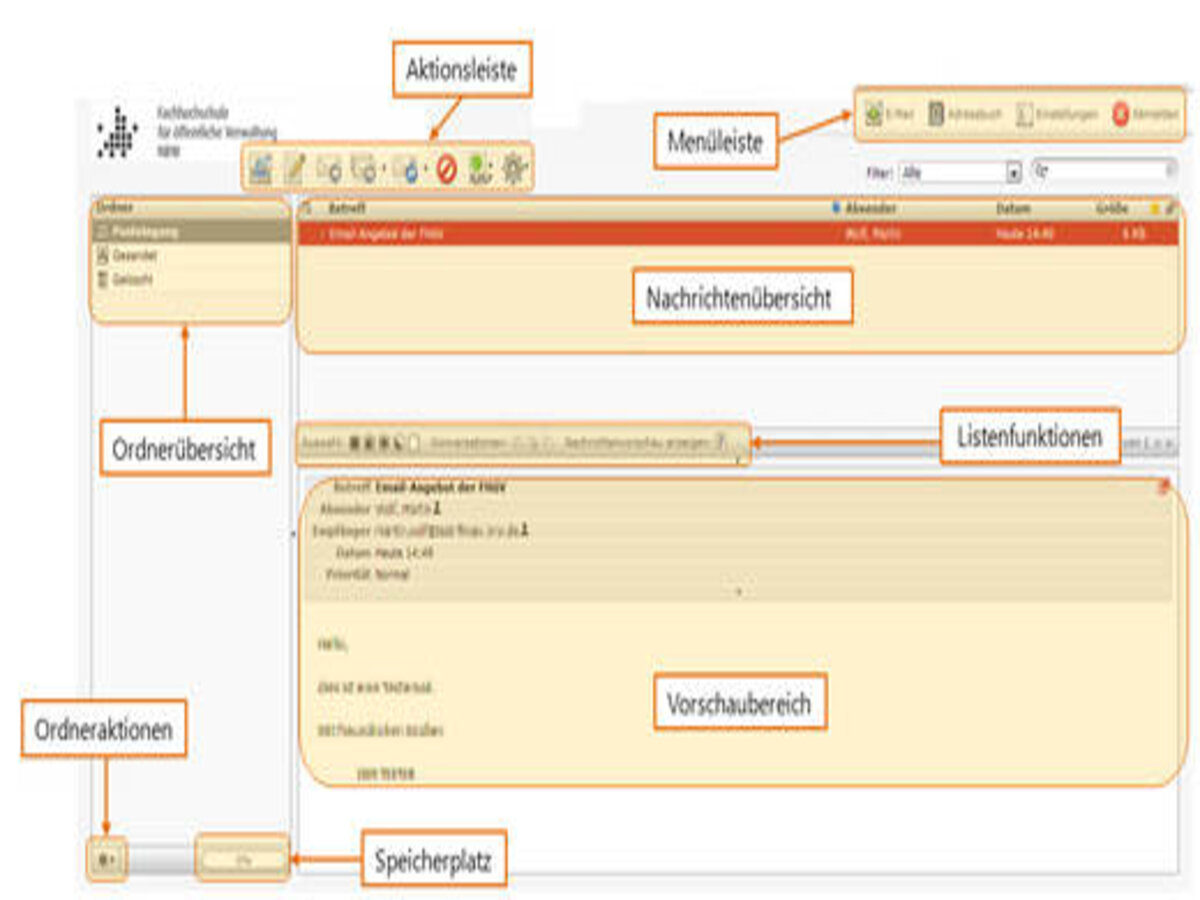Sort messages by Größe column header
The width and height of the screenshot is (1200, 900).
click(1112, 209)
